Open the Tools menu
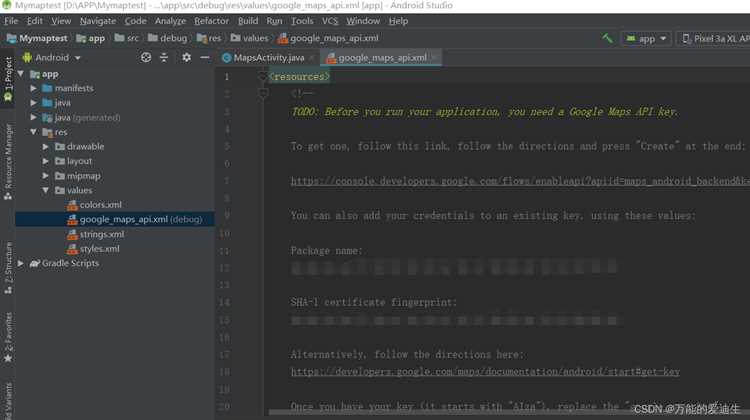The height and width of the screenshot is (420, 750). 302,21
